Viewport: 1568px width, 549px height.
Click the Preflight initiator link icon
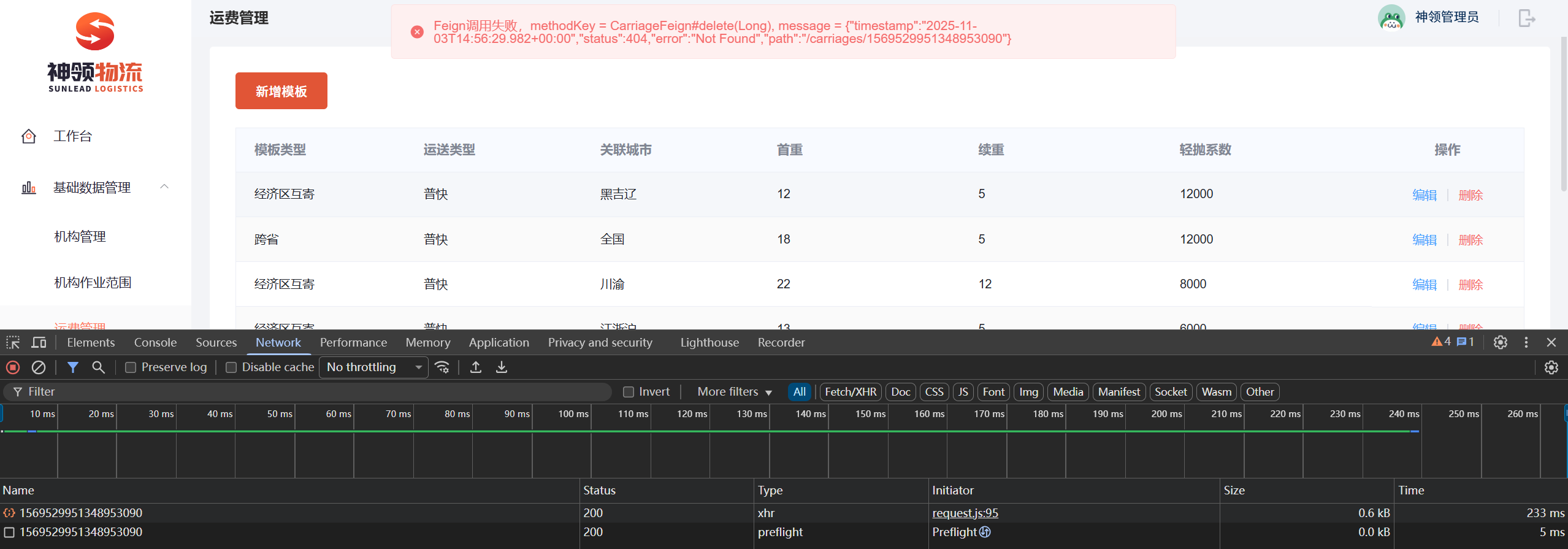(x=985, y=532)
